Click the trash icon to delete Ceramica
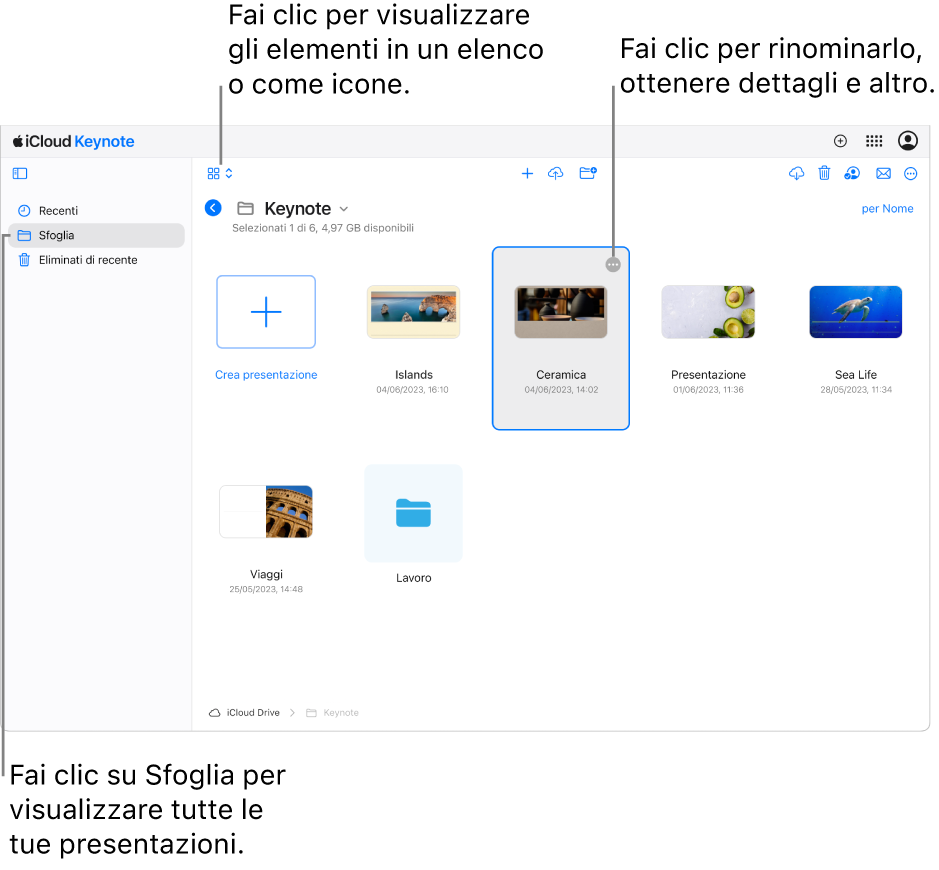Viewport: 939px width, 870px height. pyautogui.click(x=824, y=173)
